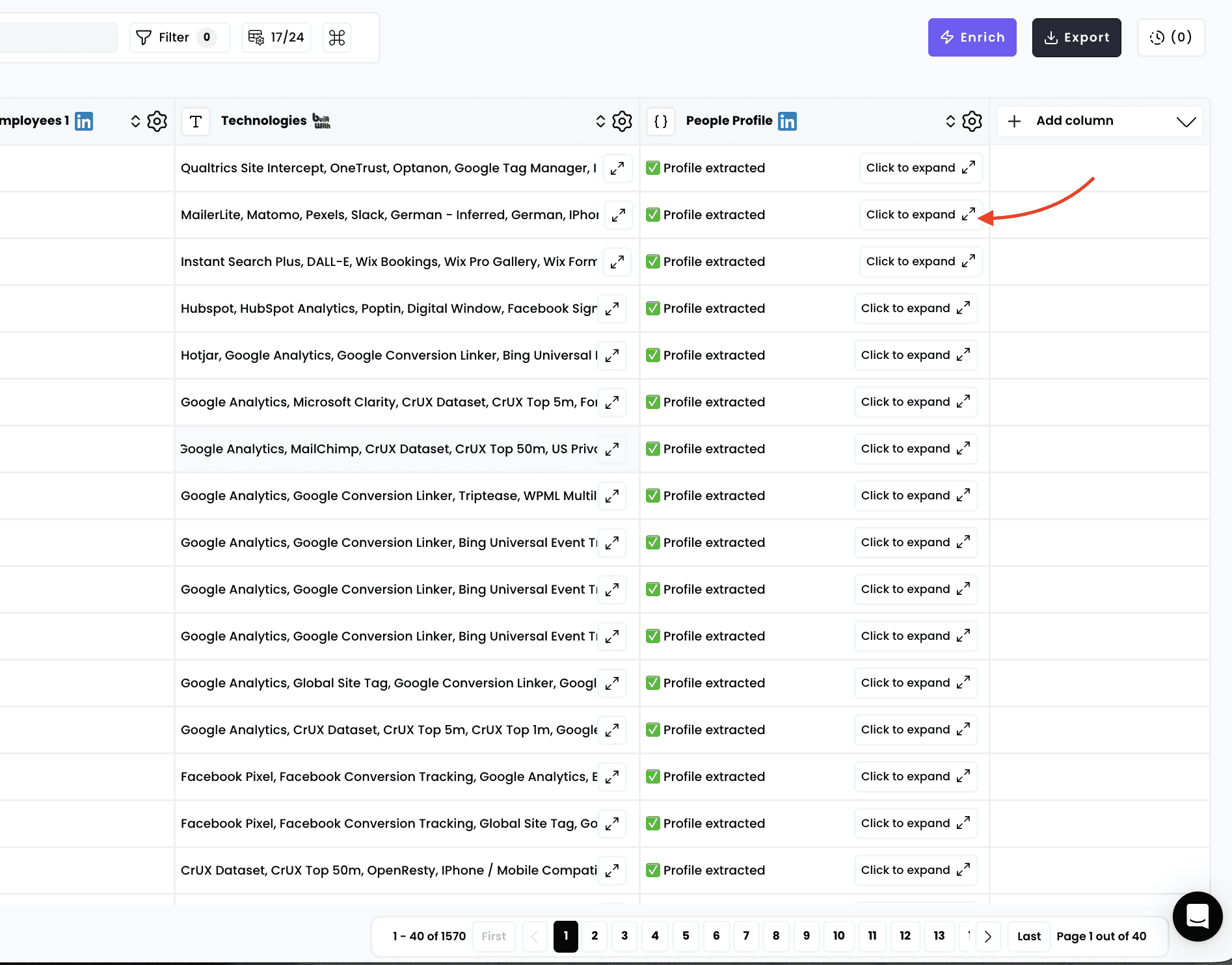
Task: Open the chat support widget
Action: (x=1198, y=917)
